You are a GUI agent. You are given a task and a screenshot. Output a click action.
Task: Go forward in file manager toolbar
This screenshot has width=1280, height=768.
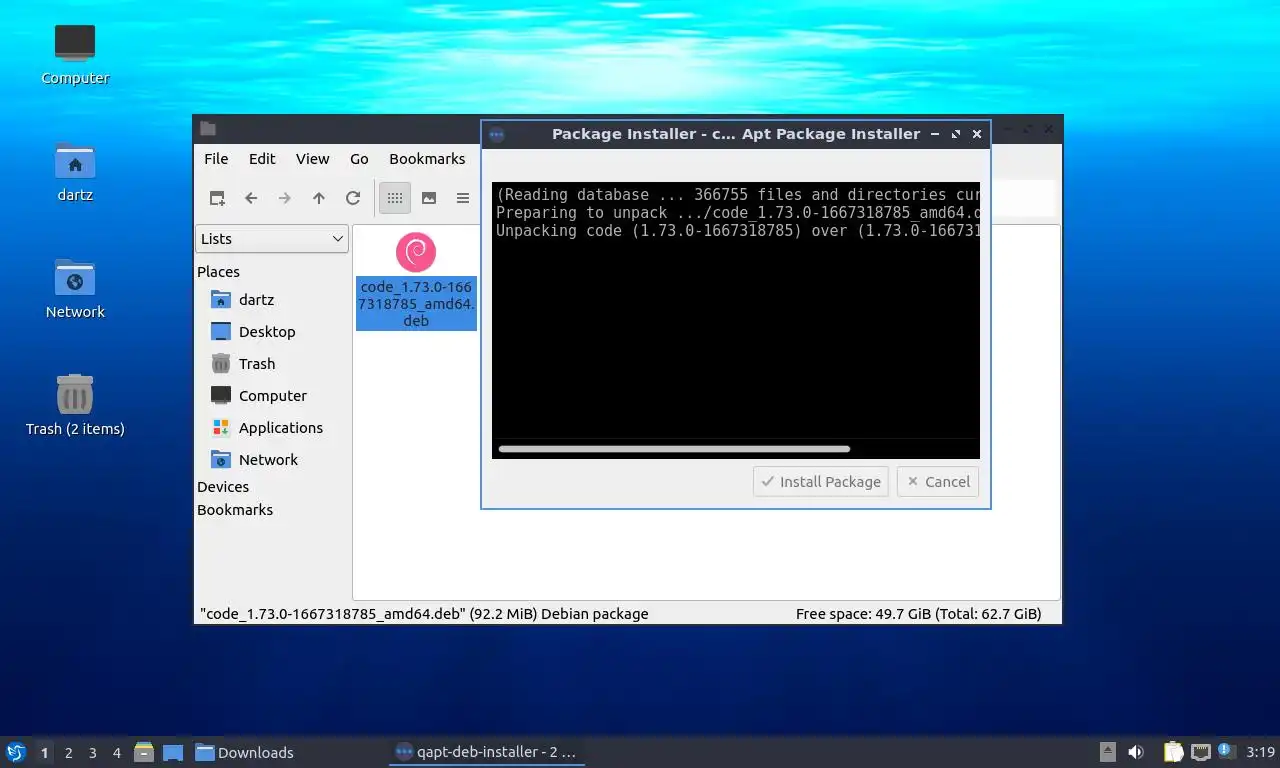tap(285, 198)
